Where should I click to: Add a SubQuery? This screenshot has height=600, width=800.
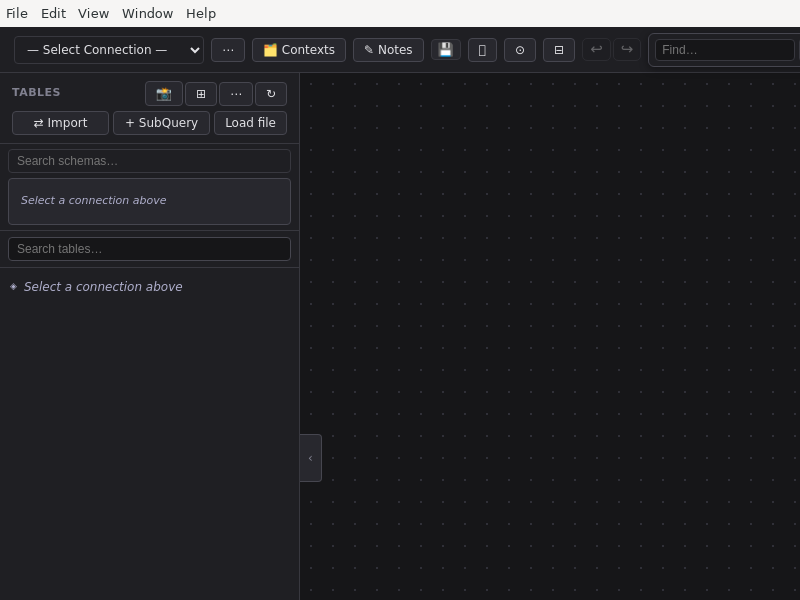[161, 123]
